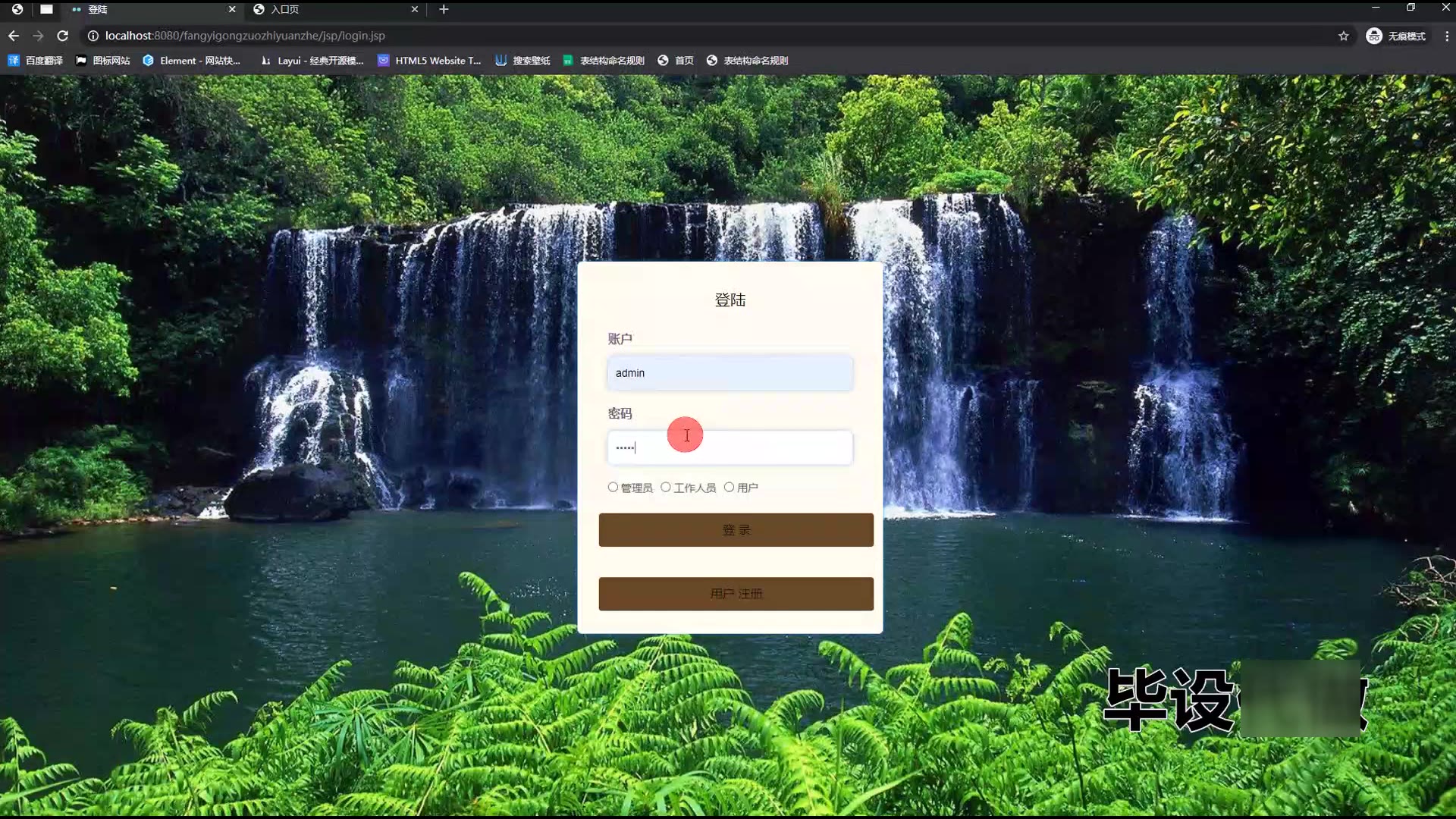Viewport: 1456px width, 819px height.
Task: Open the Chrome three-dot menu
Action: tap(1446, 36)
